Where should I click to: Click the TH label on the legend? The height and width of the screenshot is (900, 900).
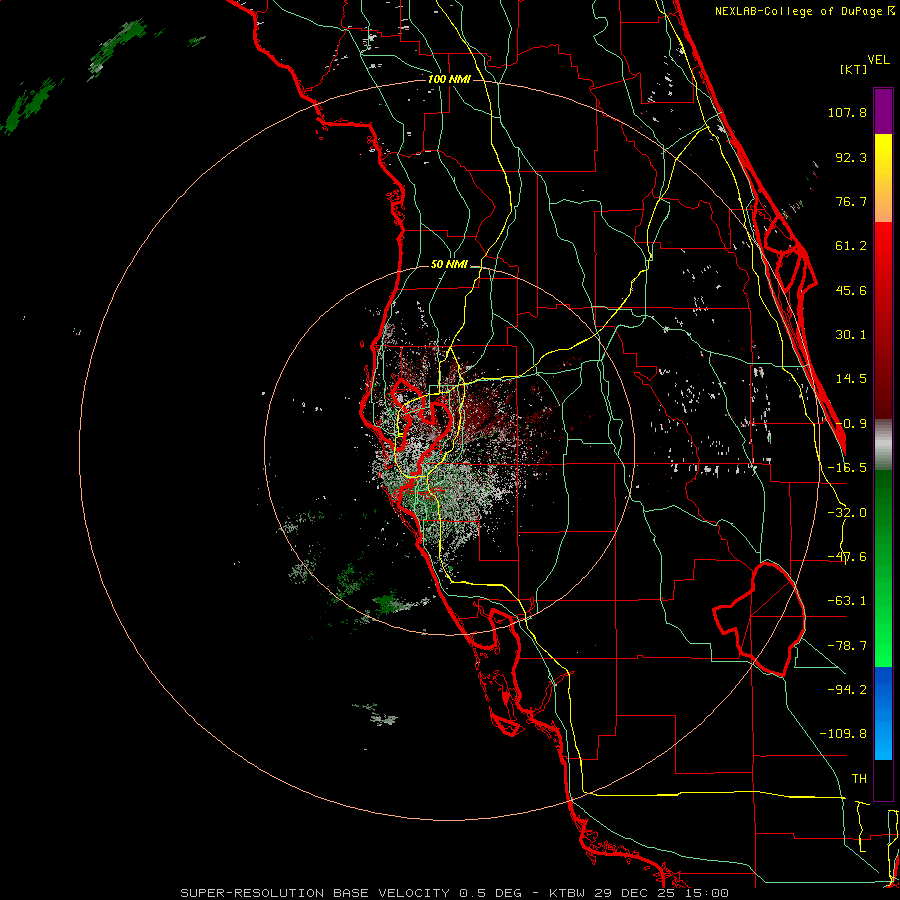coord(859,779)
